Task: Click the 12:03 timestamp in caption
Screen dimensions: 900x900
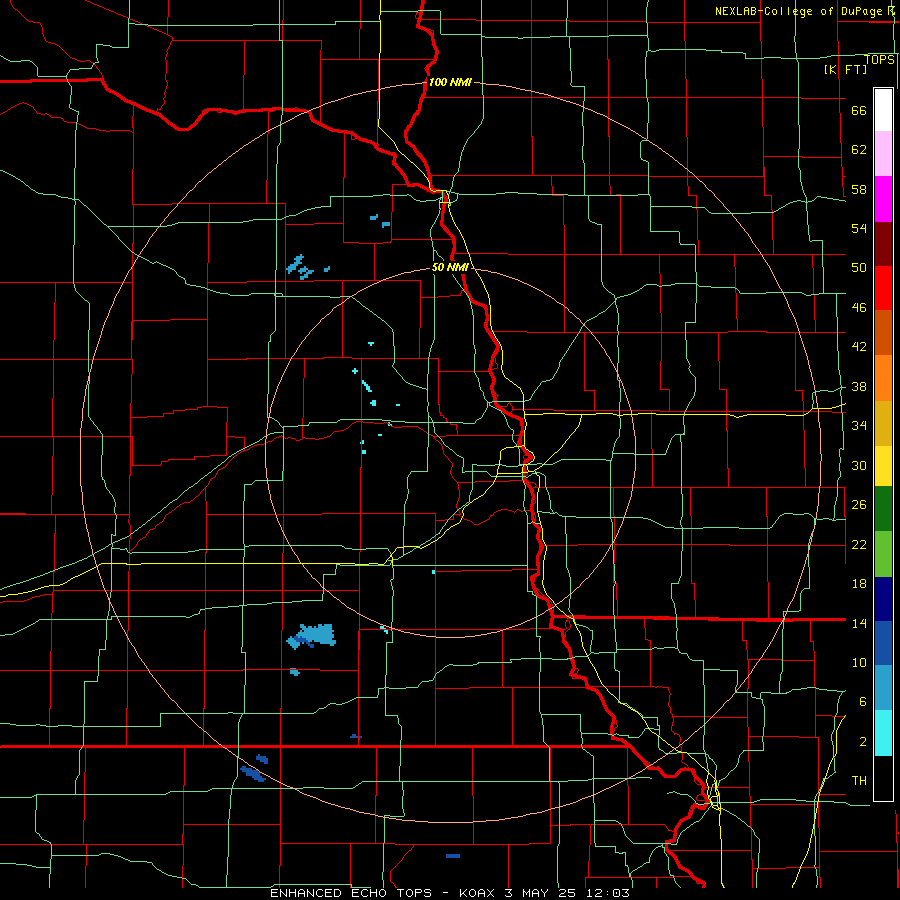Action: 608,893
